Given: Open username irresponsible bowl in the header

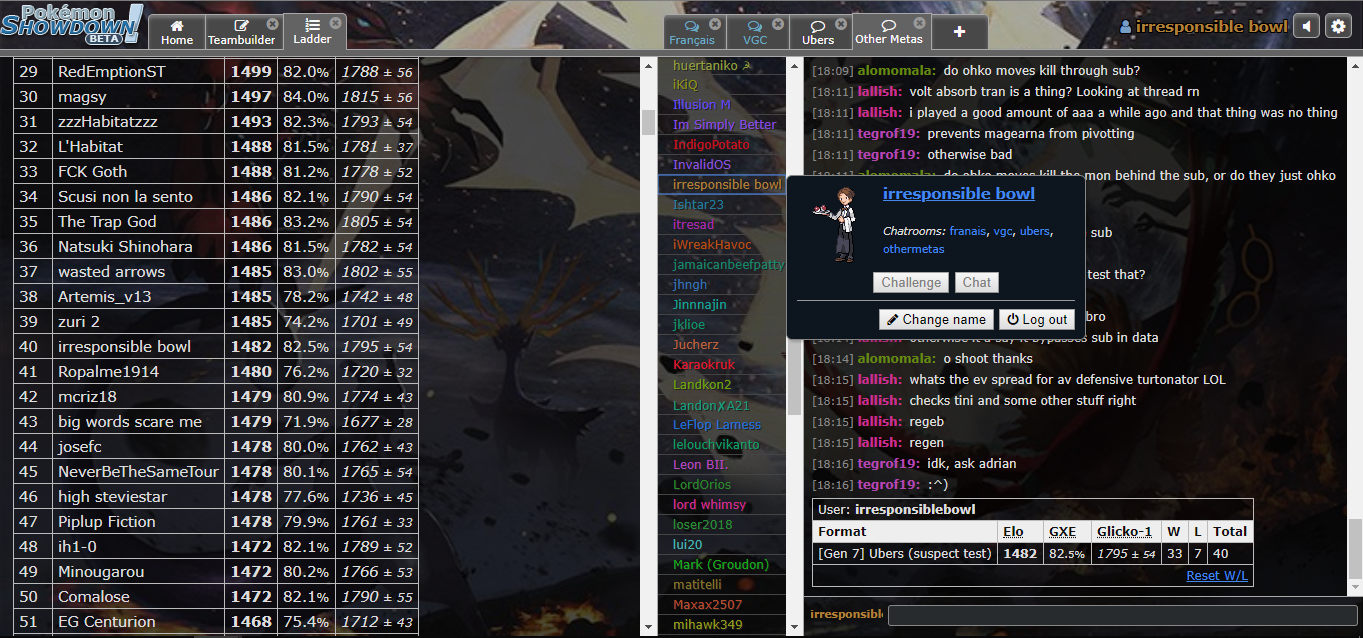Looking at the screenshot, I should [x=1203, y=27].
